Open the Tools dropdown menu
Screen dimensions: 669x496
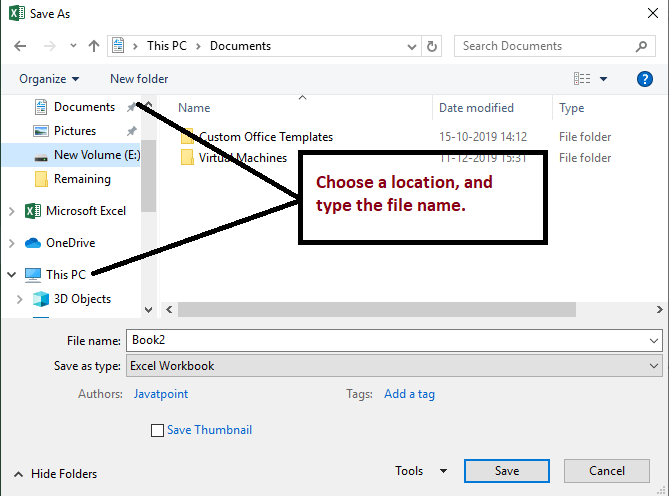(421, 471)
